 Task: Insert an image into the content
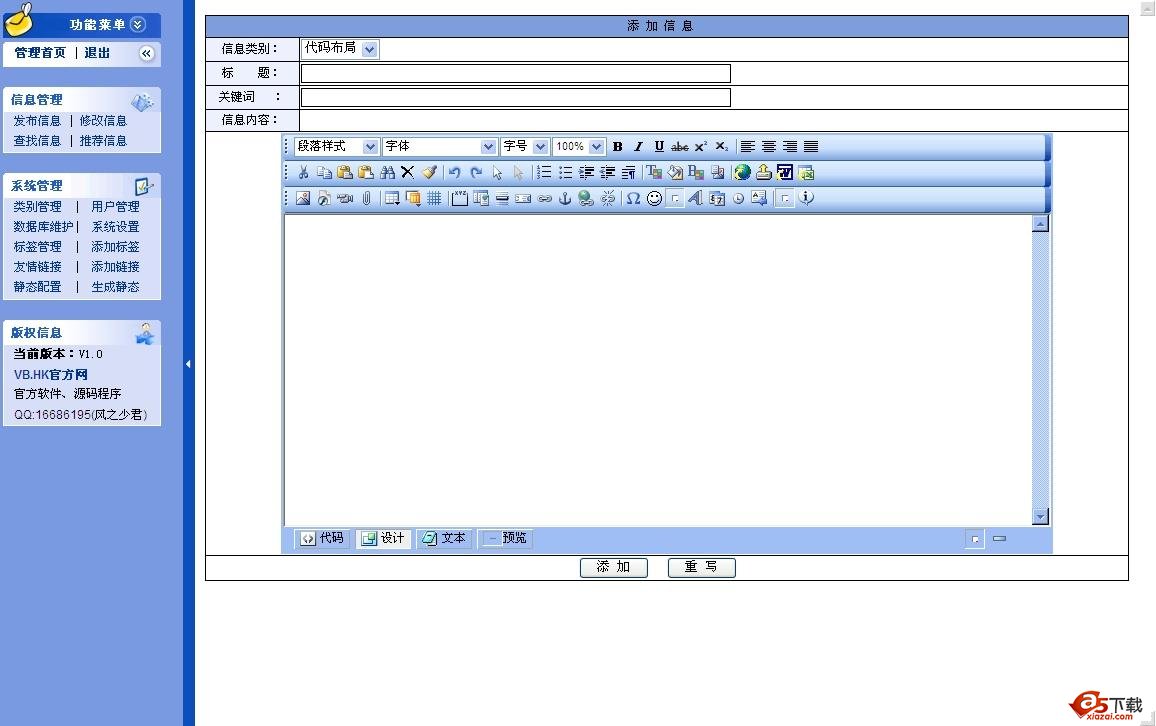pyautogui.click(x=303, y=198)
